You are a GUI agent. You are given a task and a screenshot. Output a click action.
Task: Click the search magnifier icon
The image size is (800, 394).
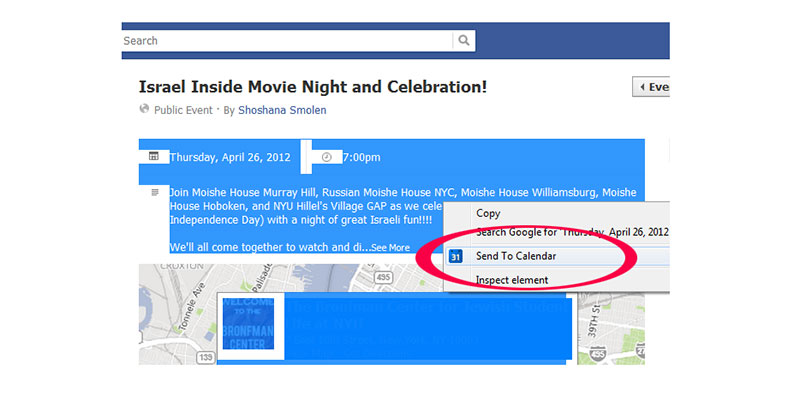tap(463, 40)
